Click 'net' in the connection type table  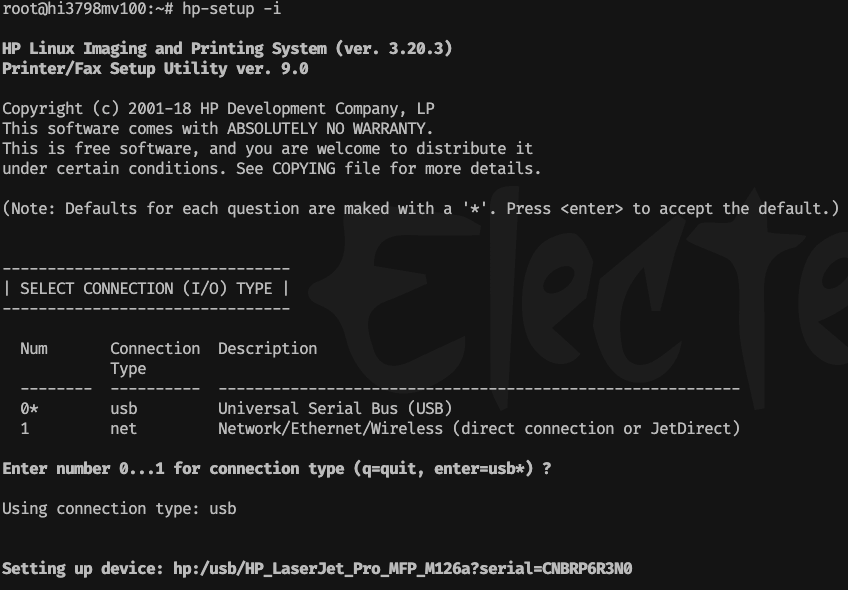click(123, 428)
